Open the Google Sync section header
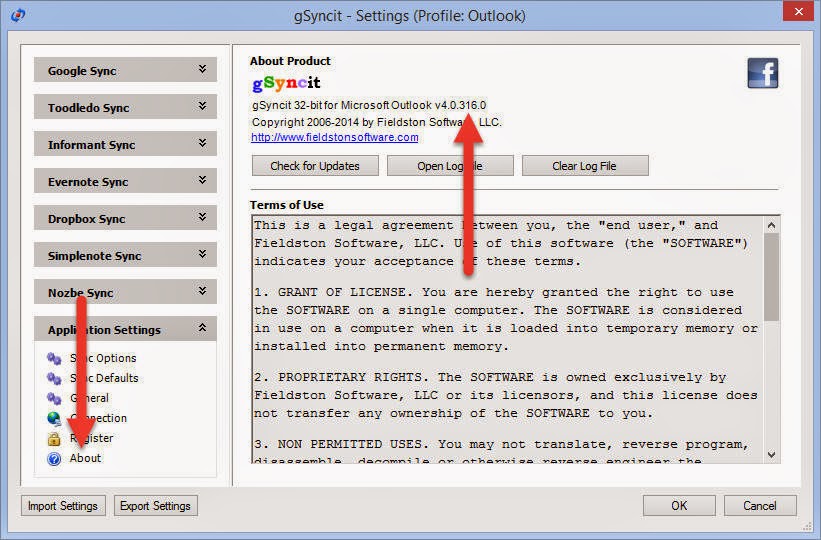The width and height of the screenshot is (821, 540). pyautogui.click(x=125, y=70)
